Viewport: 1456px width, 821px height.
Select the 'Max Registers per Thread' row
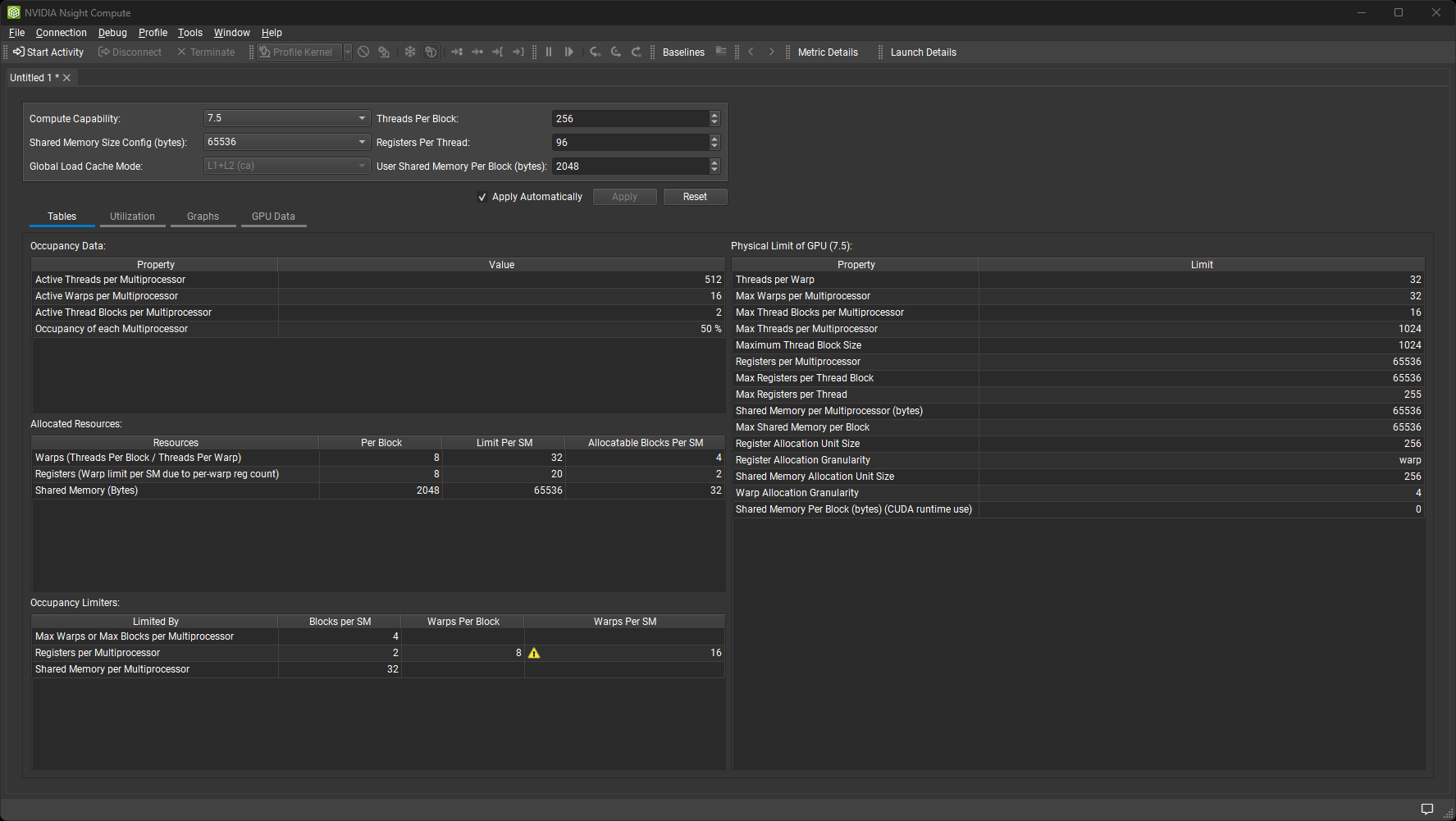tap(1079, 395)
